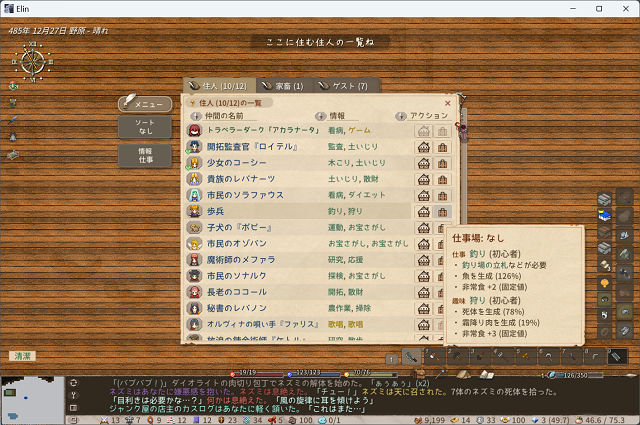Select resident 魔術師のメファラ
This screenshot has width=640, height=425.
click(x=298, y=260)
